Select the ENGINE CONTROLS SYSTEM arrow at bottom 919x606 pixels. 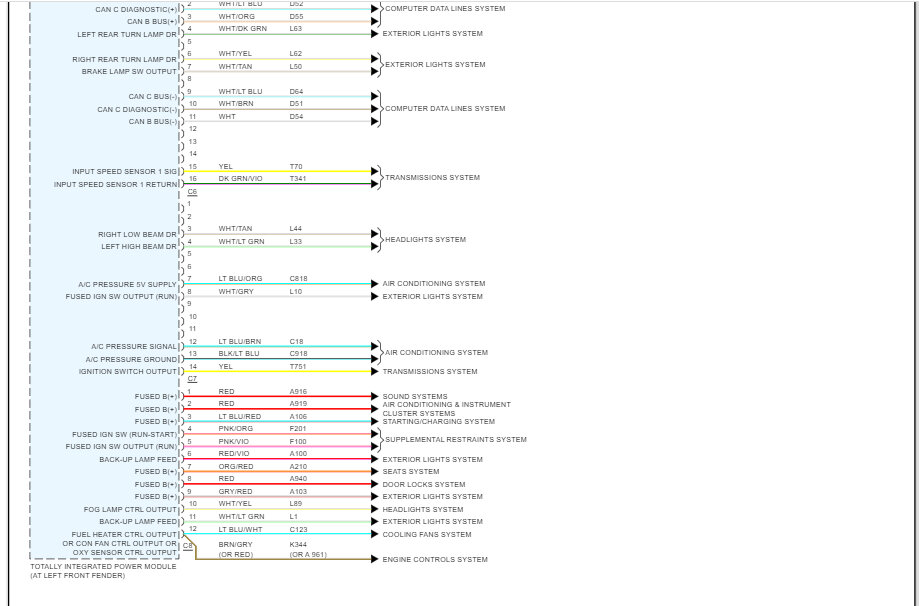click(x=372, y=559)
